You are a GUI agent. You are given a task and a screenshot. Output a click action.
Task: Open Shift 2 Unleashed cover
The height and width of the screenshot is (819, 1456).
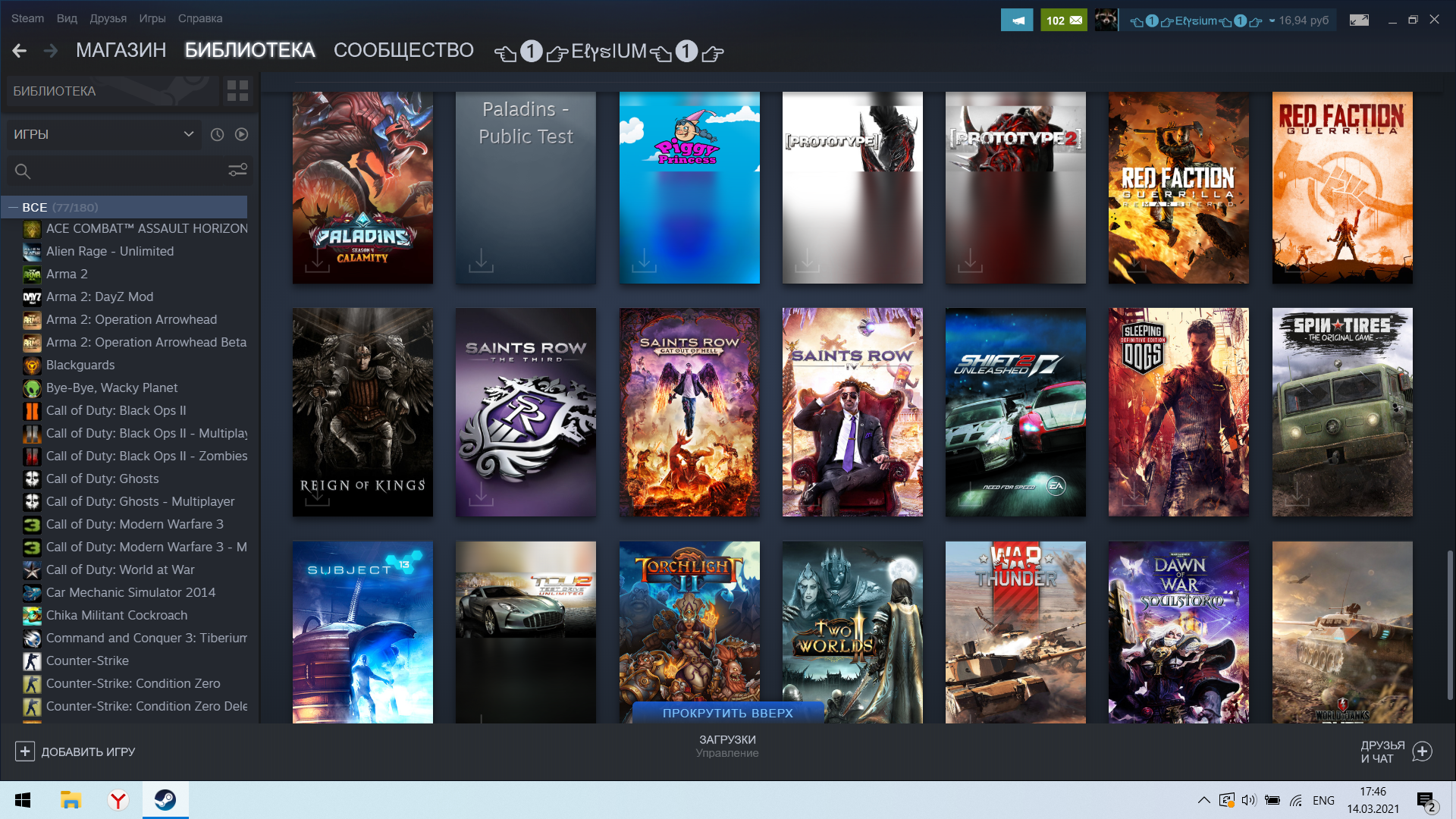(1015, 412)
